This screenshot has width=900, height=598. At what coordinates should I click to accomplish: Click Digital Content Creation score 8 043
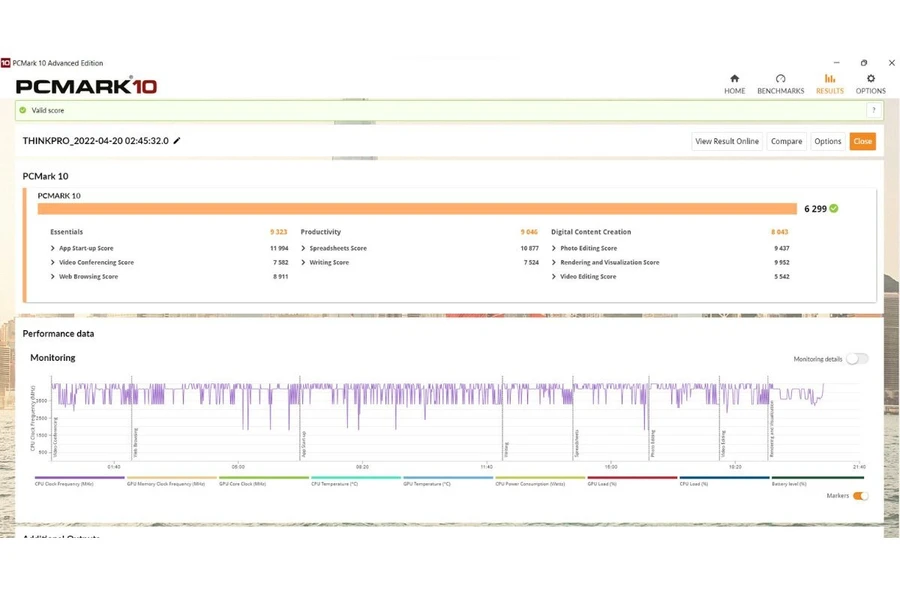click(779, 232)
